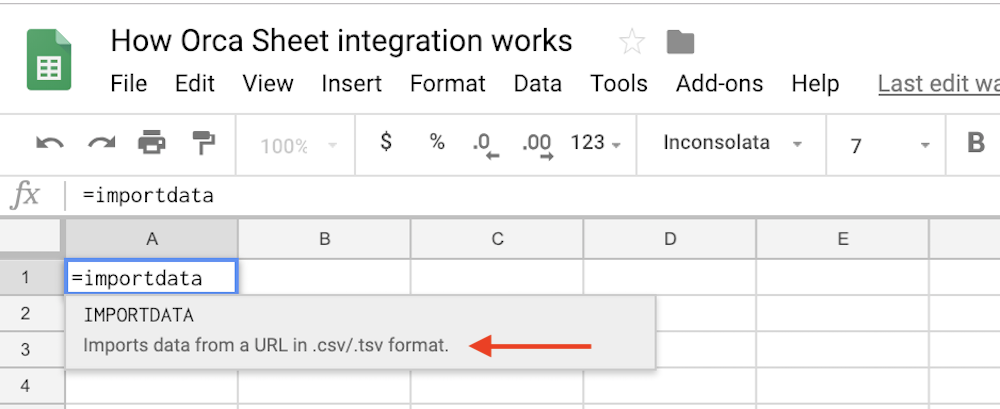The width and height of the screenshot is (1000, 409).
Task: Click the move to folder icon
Action: pos(680,42)
